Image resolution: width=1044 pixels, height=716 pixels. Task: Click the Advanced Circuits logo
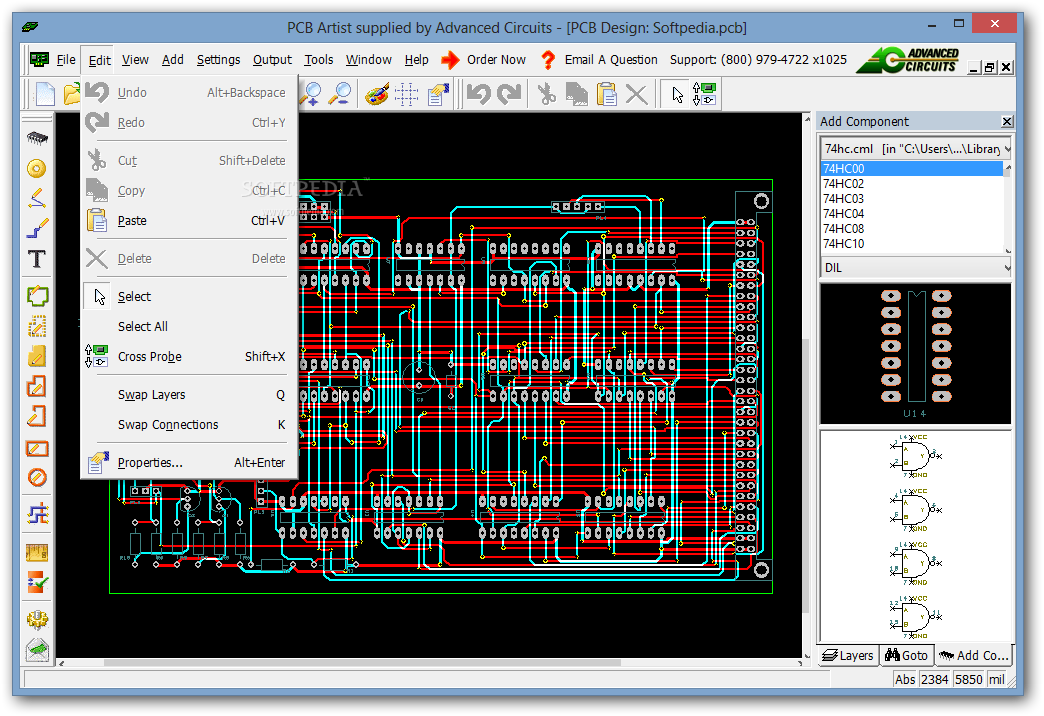click(908, 60)
